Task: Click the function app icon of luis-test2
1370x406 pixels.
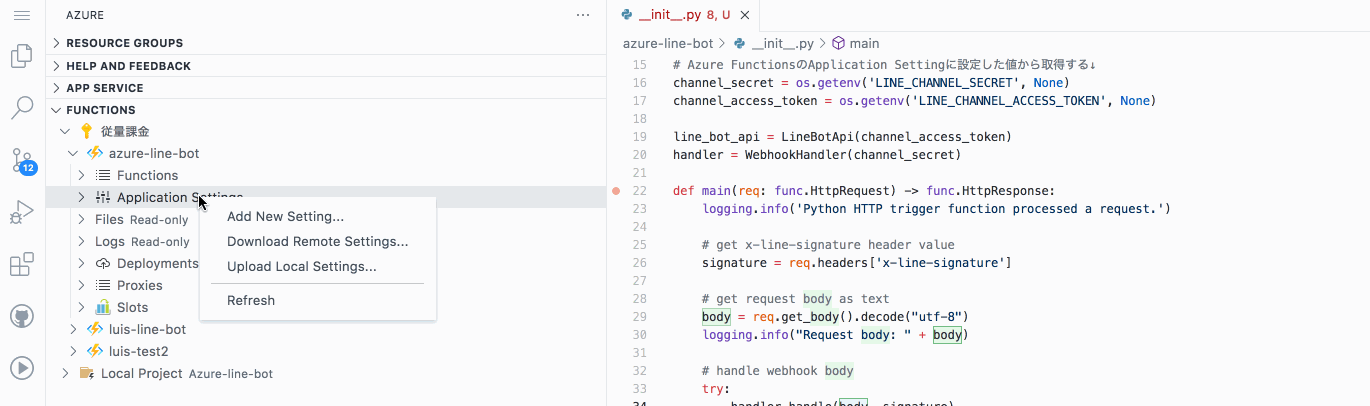Action: (96, 351)
